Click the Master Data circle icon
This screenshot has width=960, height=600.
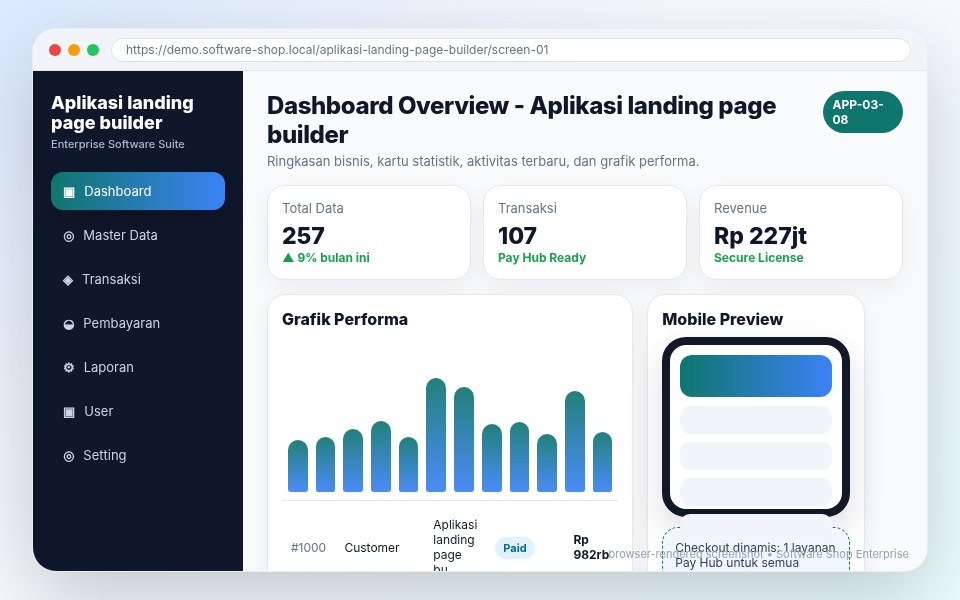click(69, 236)
